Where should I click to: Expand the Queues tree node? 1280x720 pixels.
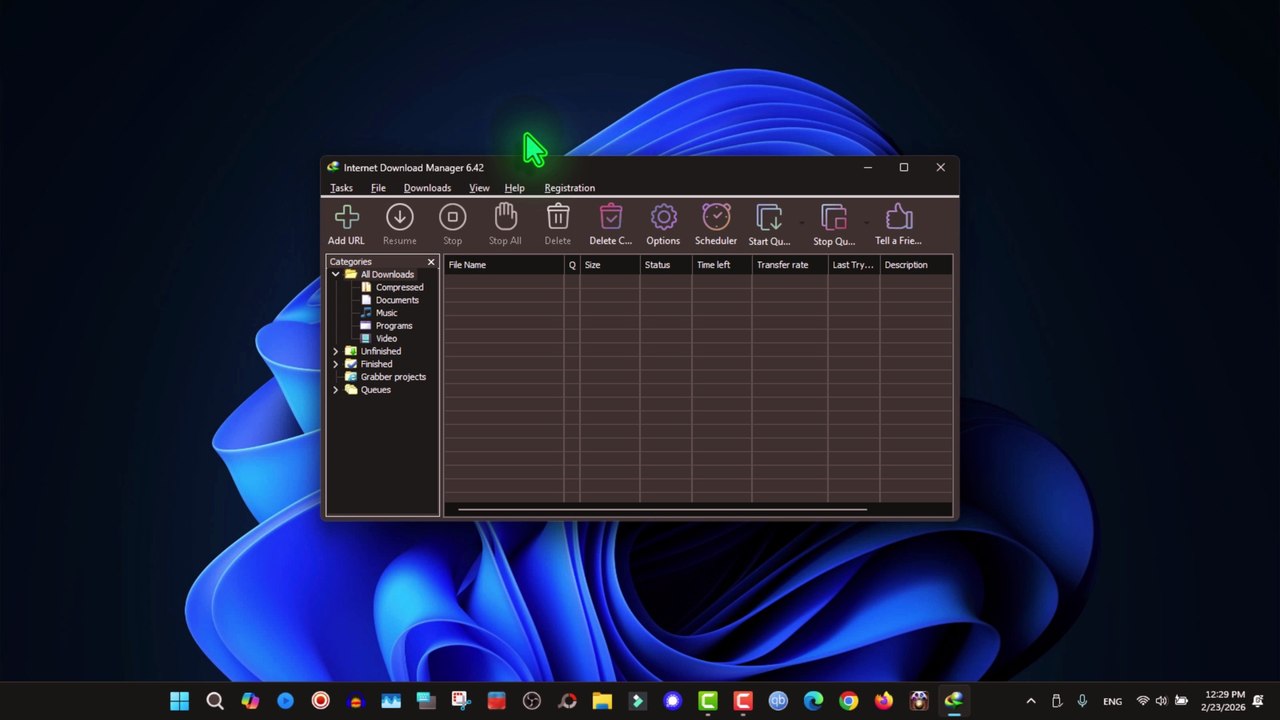335,390
